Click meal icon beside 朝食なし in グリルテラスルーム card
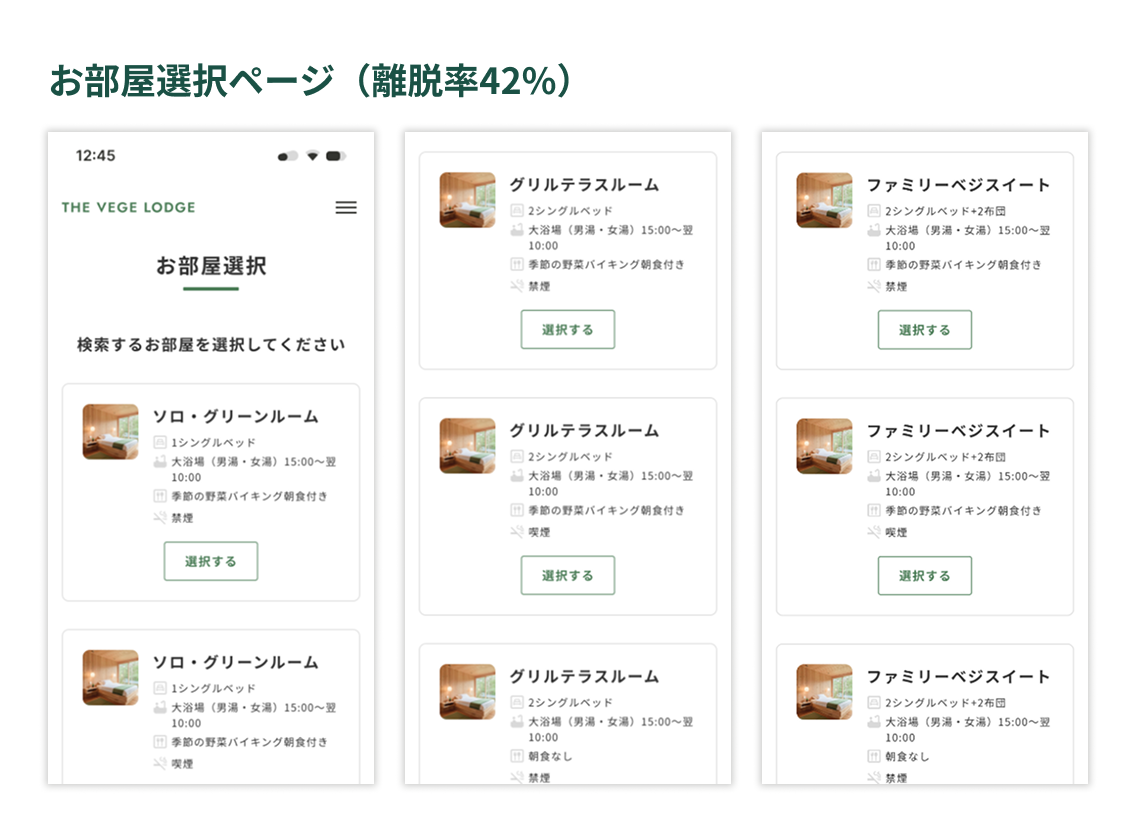 click(x=517, y=756)
